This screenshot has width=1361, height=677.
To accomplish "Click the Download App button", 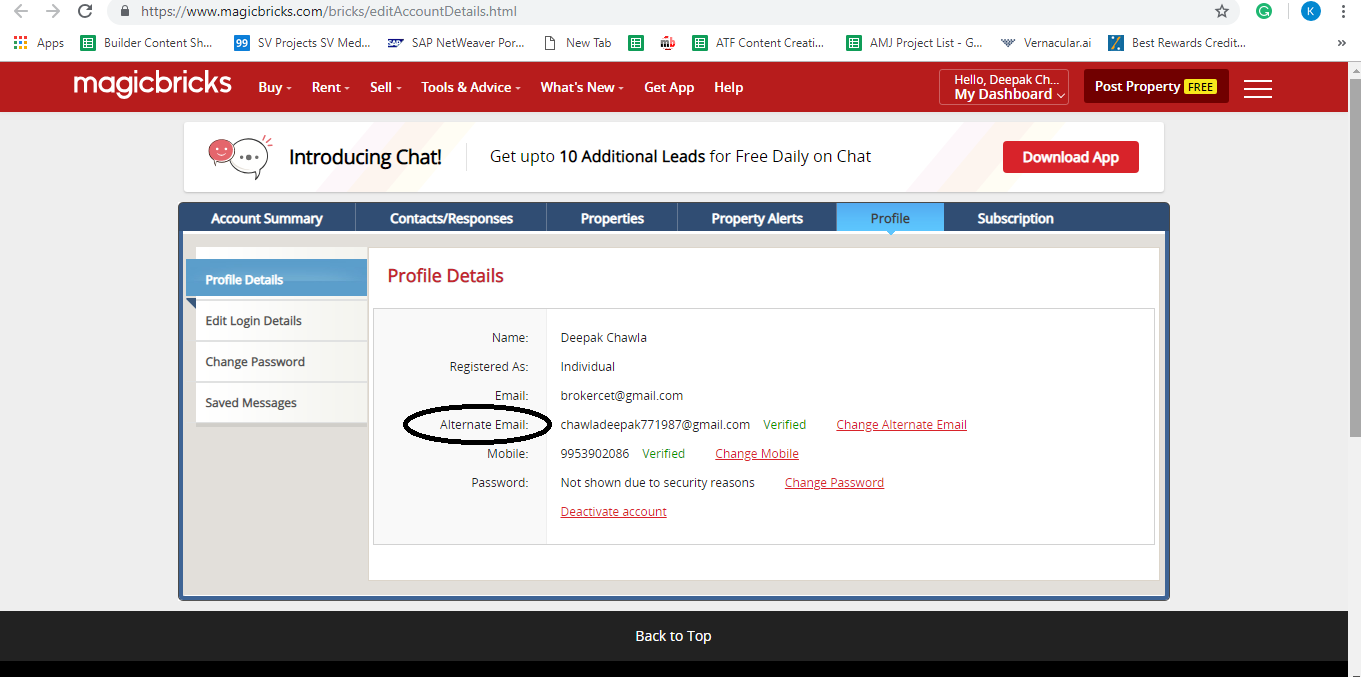I will (1070, 157).
